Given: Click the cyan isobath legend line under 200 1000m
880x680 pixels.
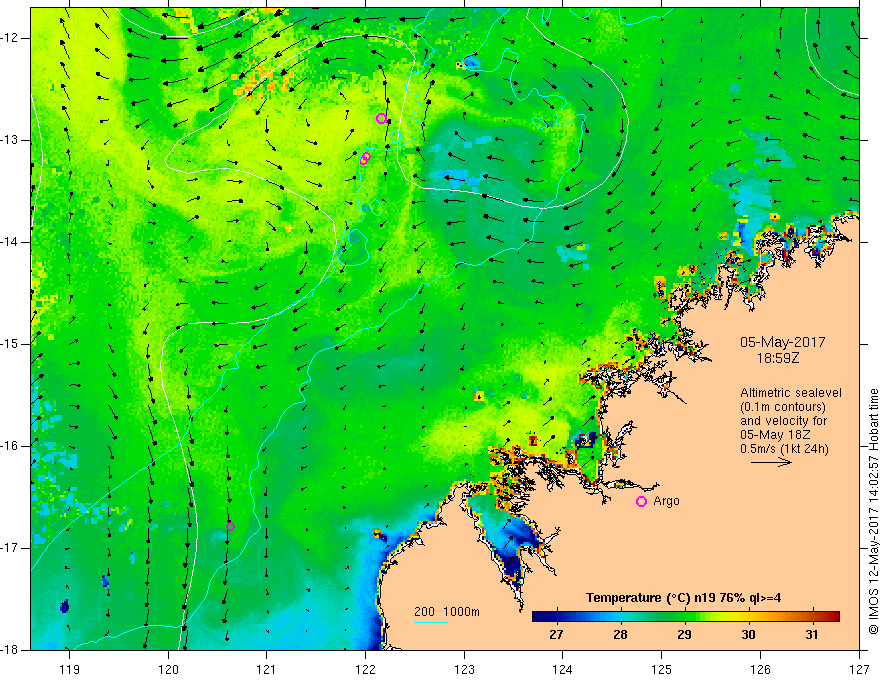Looking at the screenshot, I should (x=431, y=622).
